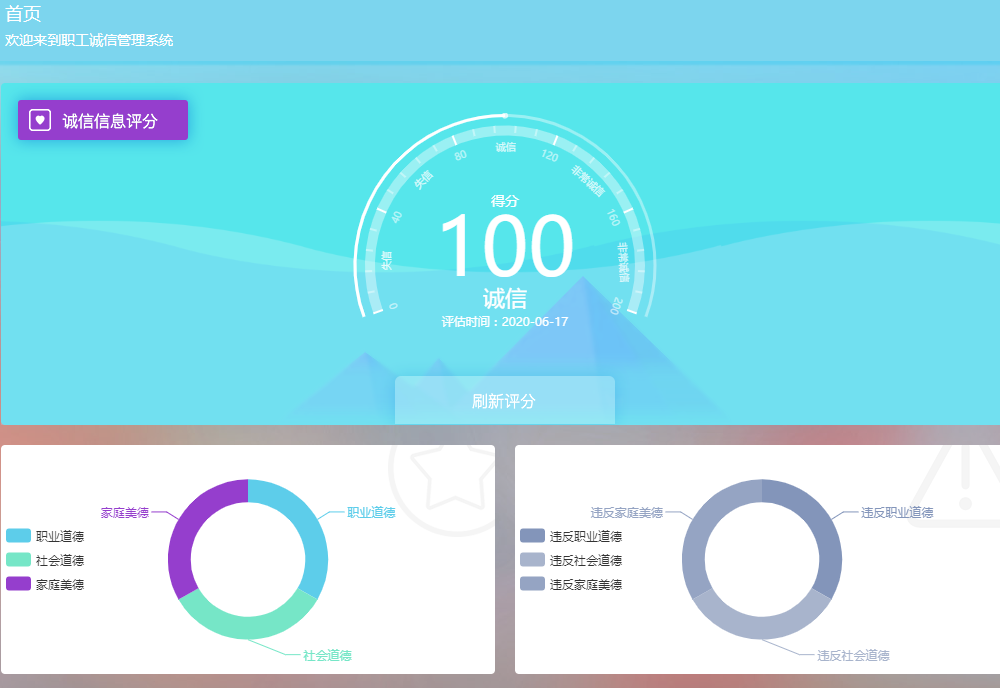The width and height of the screenshot is (1000, 688).
Task: Toggle the 违反职业道德 legend item
Action: click(585, 536)
